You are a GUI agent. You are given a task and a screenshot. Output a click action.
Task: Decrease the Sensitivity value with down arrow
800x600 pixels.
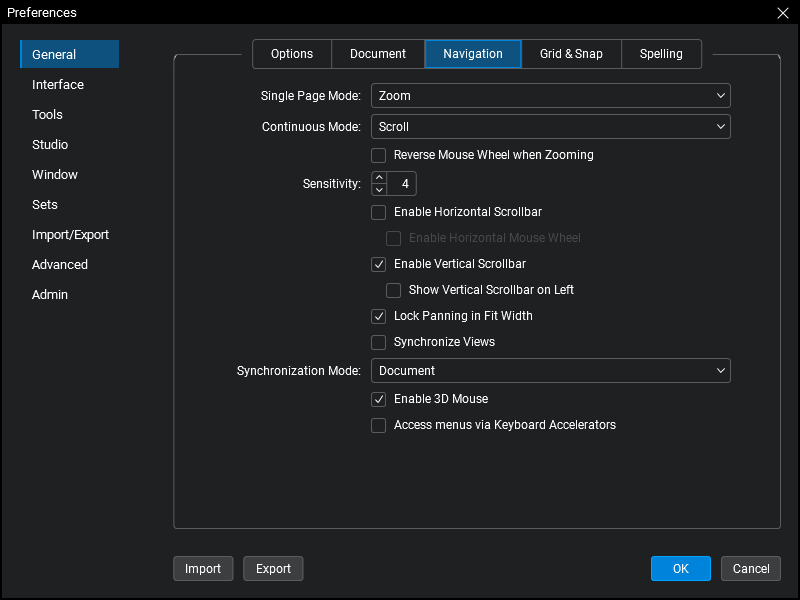coord(379,190)
